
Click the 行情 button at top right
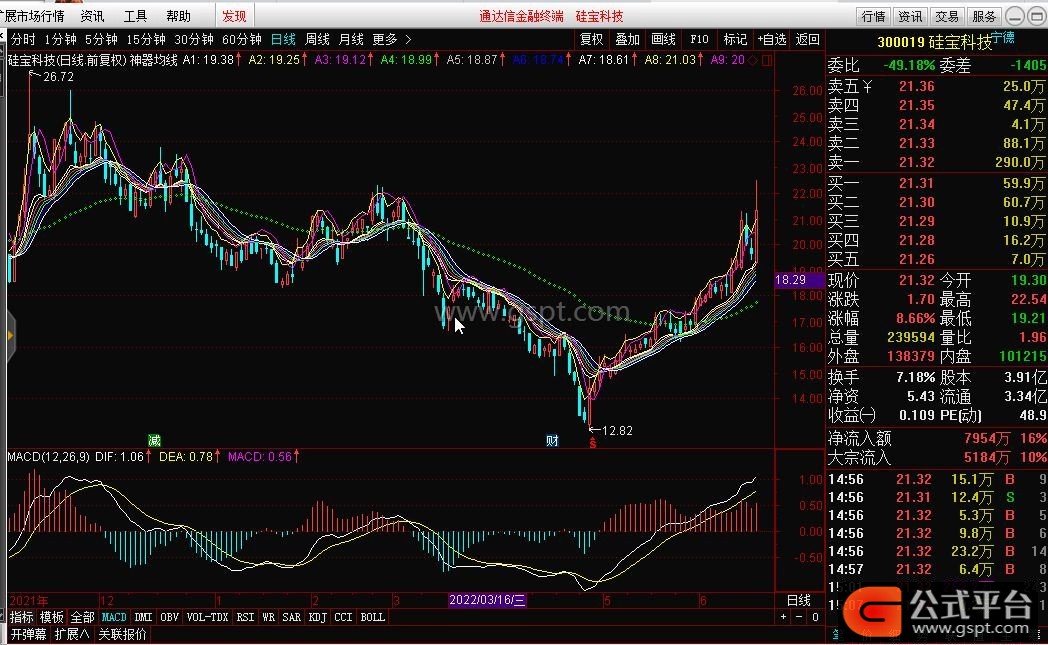click(x=874, y=16)
